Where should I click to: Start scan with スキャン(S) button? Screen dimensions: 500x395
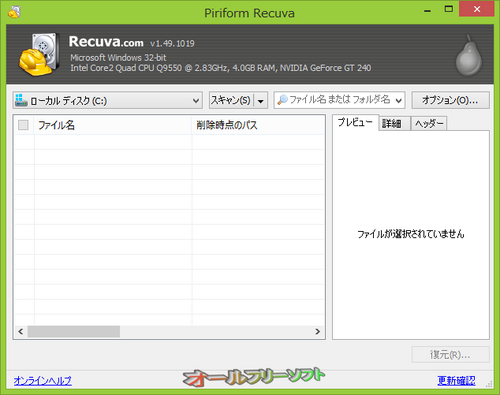click(231, 100)
